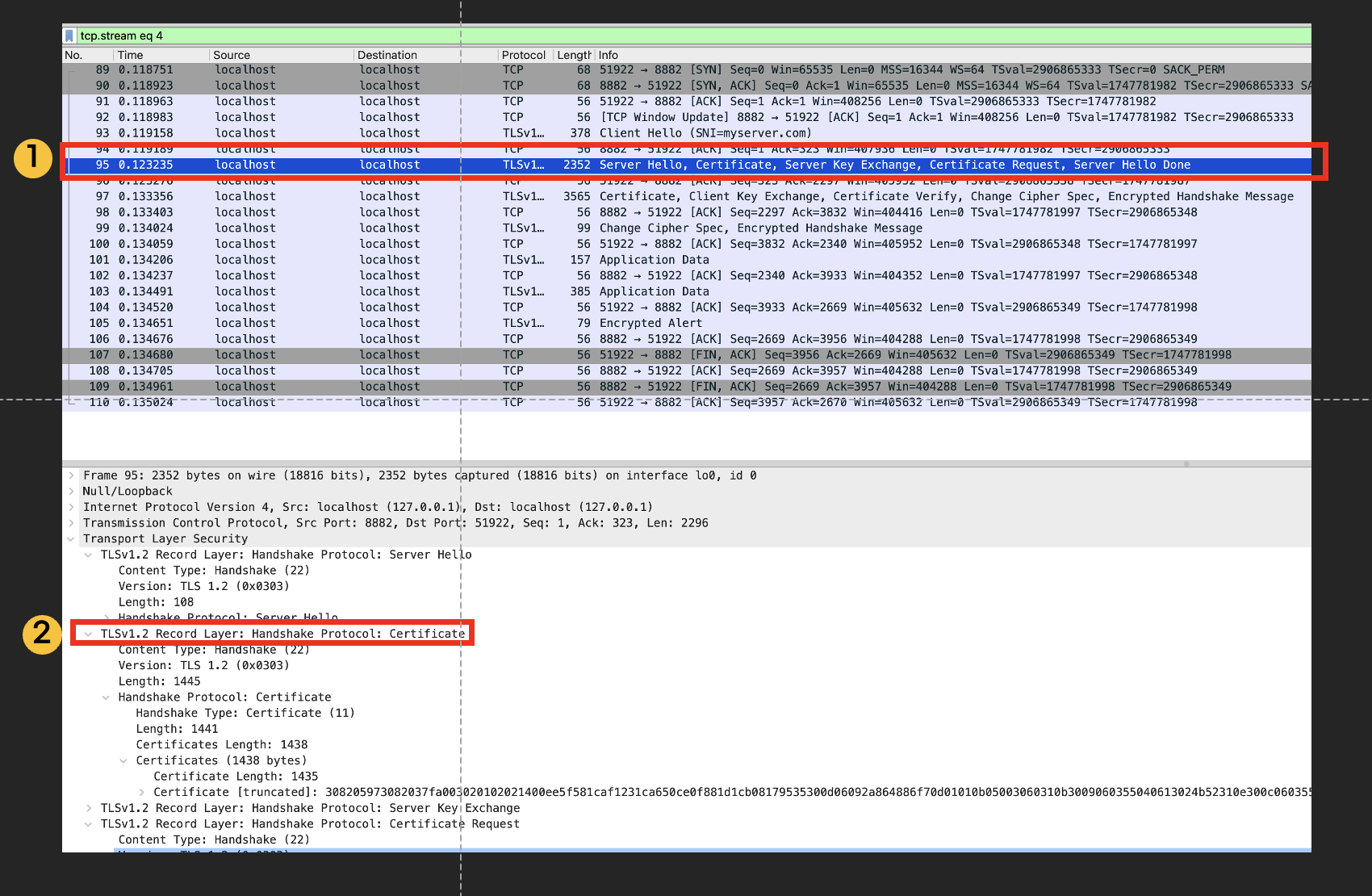Sort by the Length column header

point(574,55)
